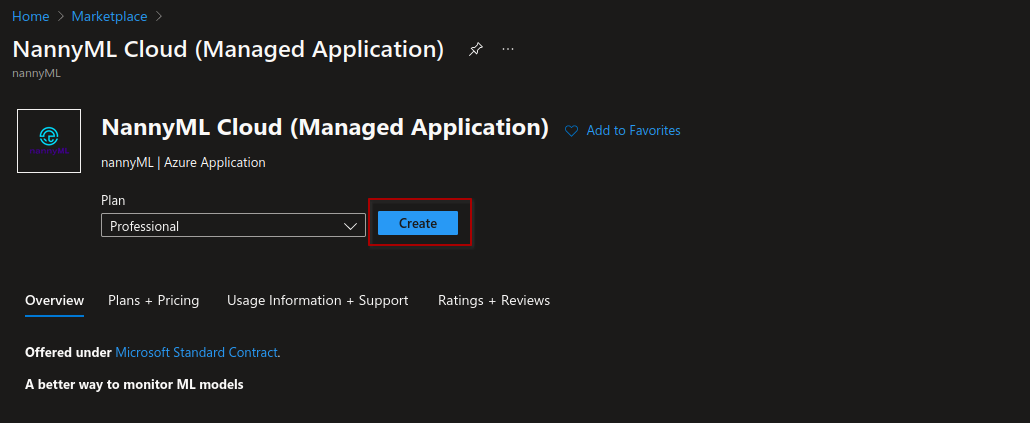Click the 'nannyML | Azure Application' publisher text
This screenshot has width=1030, height=423.
point(183,162)
